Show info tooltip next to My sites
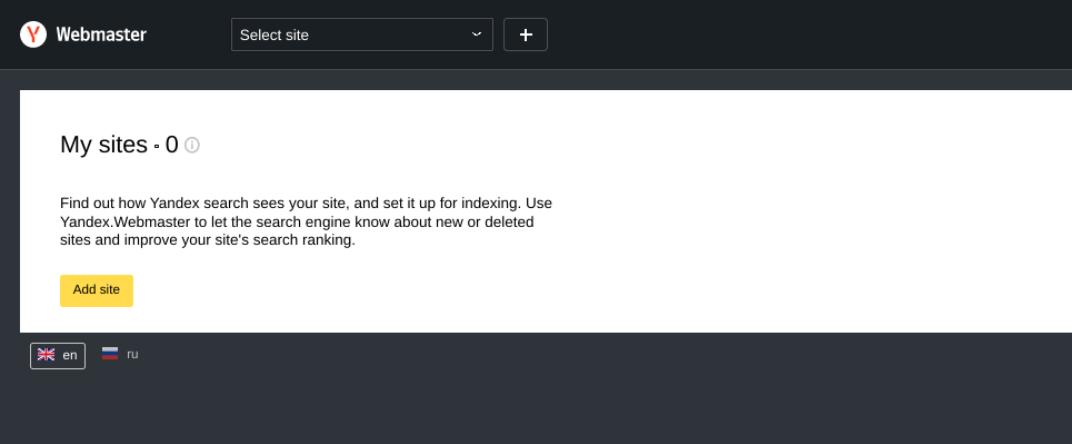Screen dimensions: 1072x444 coord(192,145)
